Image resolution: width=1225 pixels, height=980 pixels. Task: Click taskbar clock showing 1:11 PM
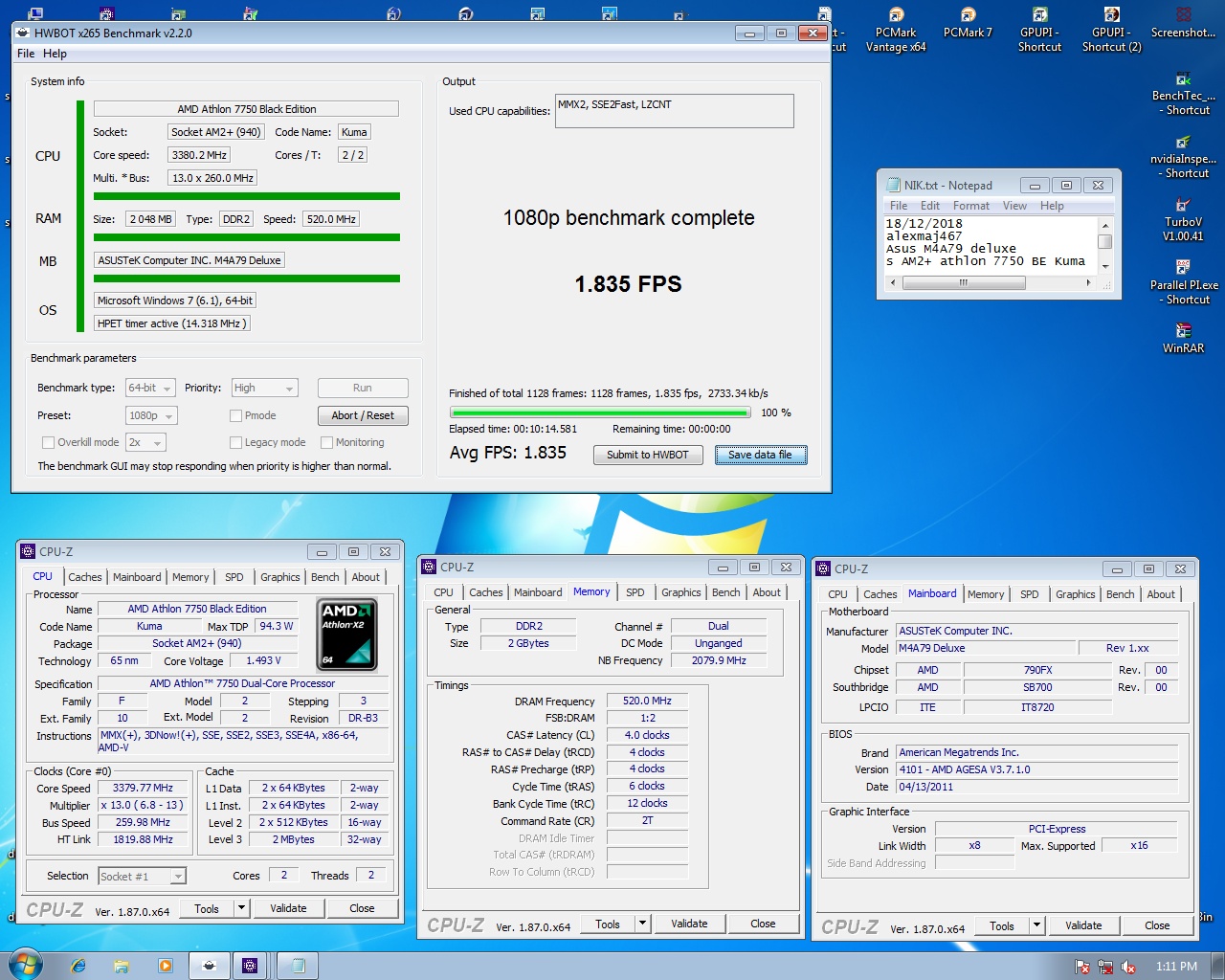coord(1176,967)
